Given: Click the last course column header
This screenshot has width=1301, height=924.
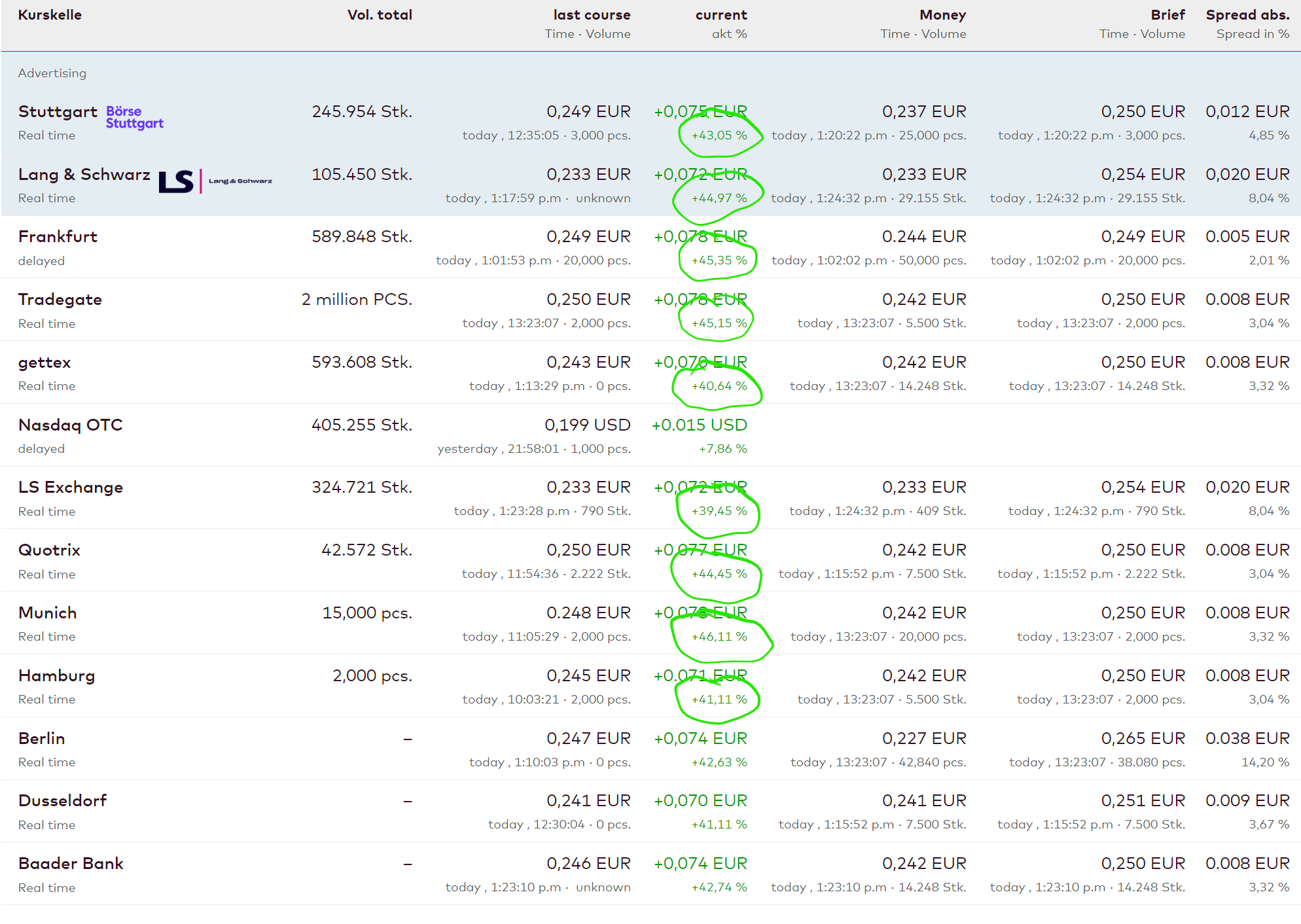Looking at the screenshot, I should click(x=592, y=15).
